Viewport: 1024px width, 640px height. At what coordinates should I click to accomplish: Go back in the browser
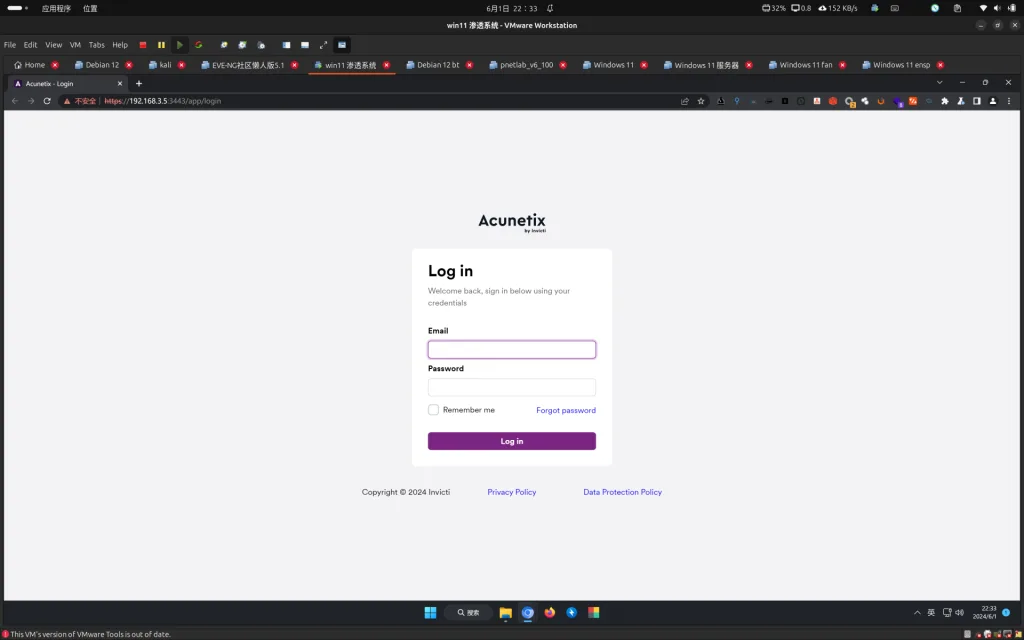15,101
